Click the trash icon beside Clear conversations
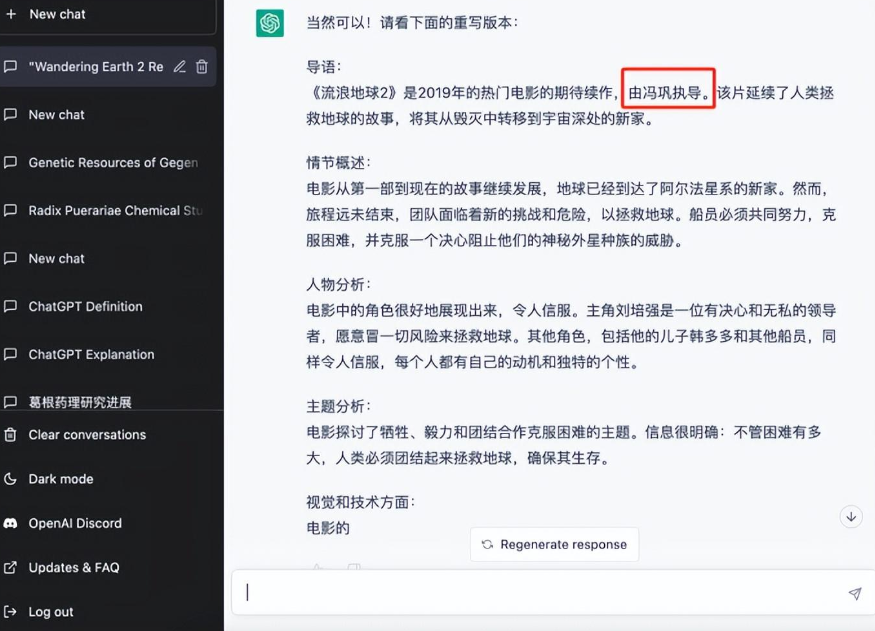 coord(10,434)
